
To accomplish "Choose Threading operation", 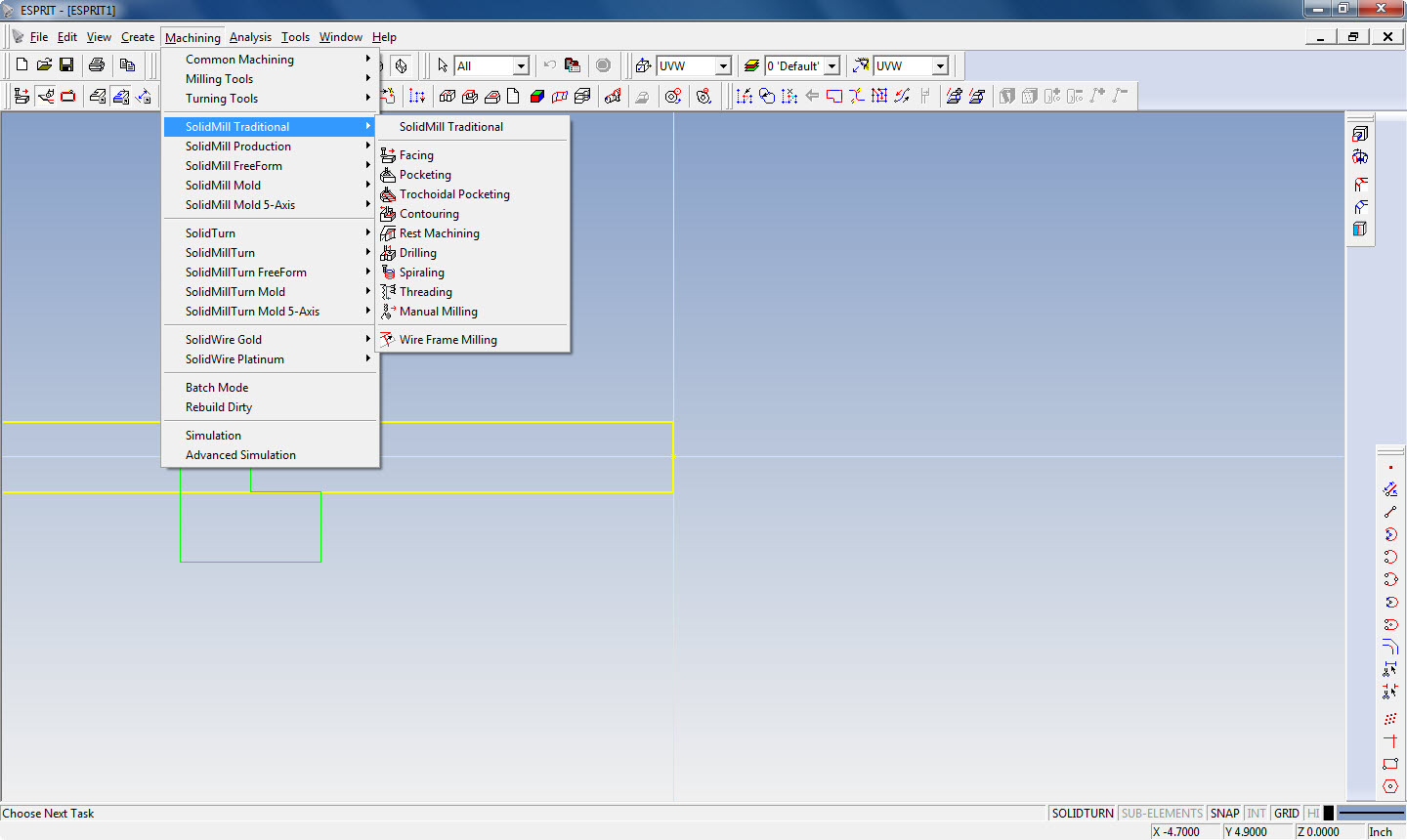I will (x=473, y=292).
